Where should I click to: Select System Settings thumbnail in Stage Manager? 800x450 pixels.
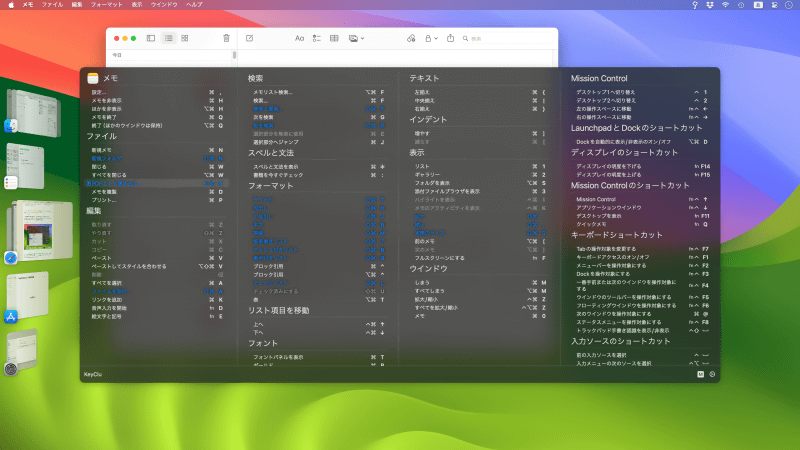(x=22, y=350)
